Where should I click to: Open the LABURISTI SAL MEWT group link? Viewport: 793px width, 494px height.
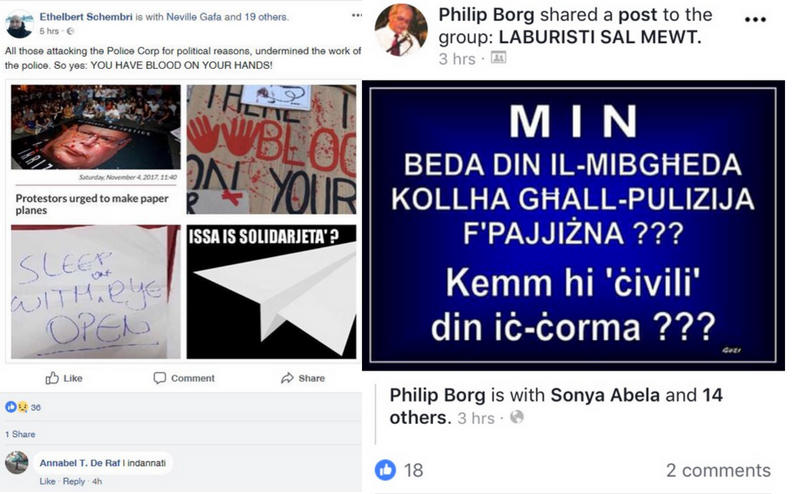click(x=600, y=37)
